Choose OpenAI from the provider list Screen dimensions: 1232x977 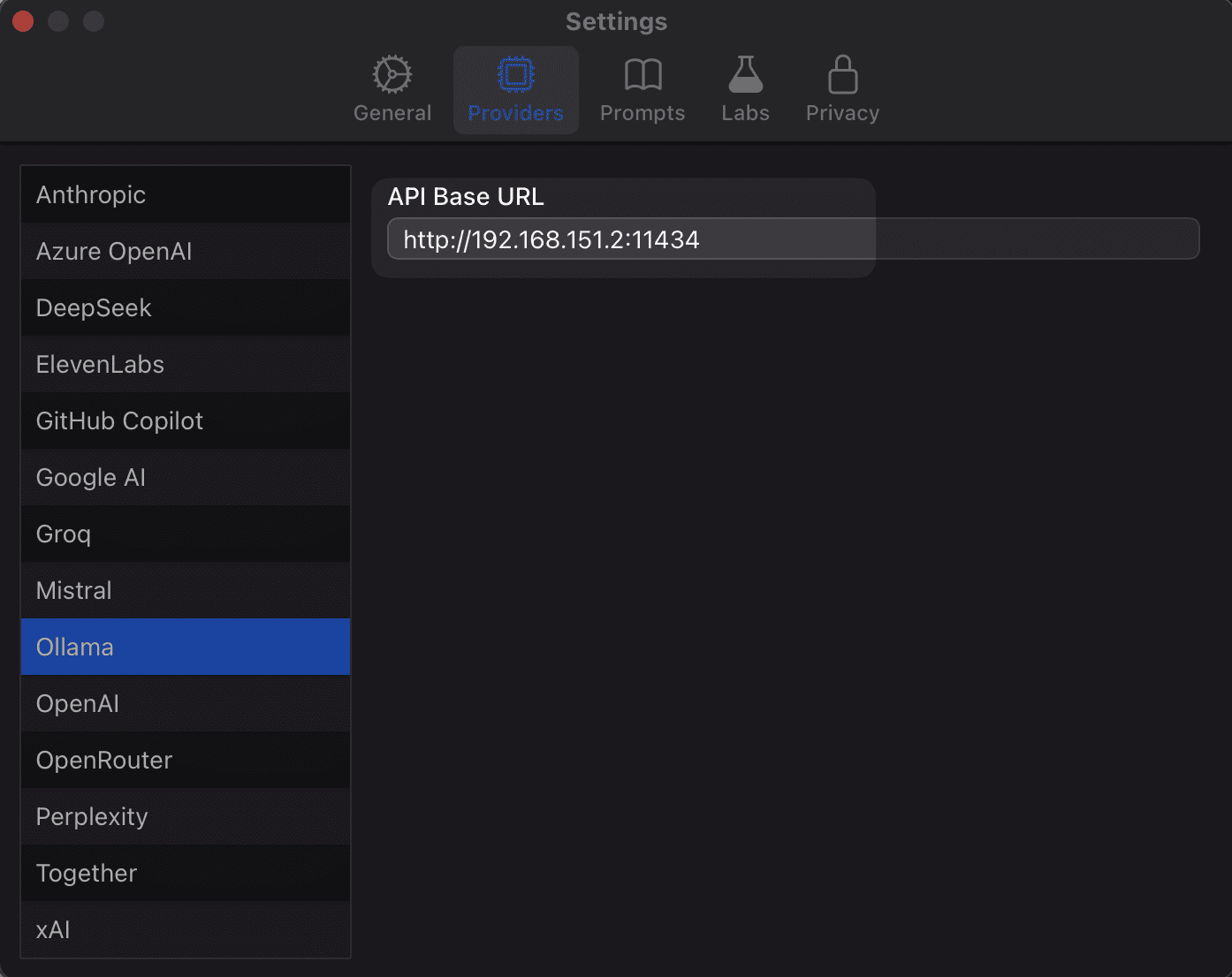(x=186, y=703)
